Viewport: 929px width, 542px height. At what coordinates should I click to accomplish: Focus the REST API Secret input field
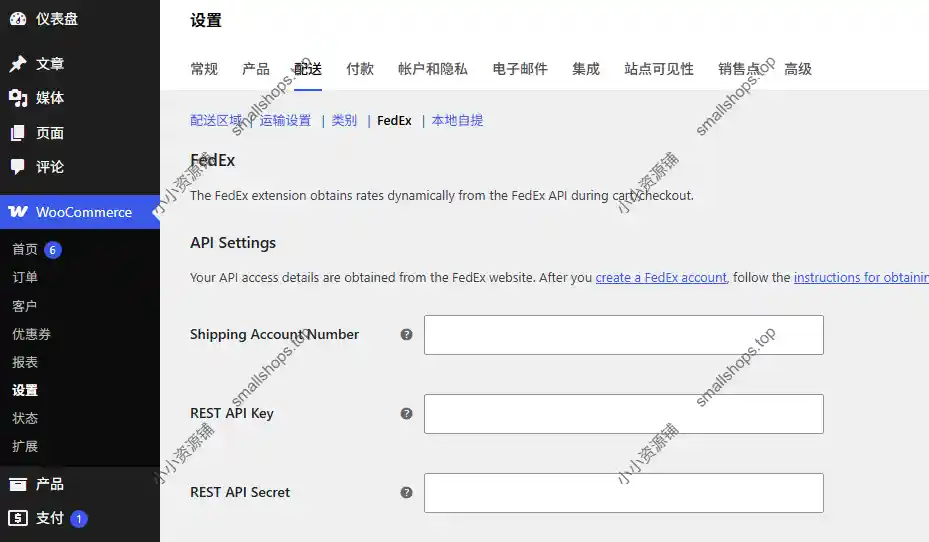(624, 492)
